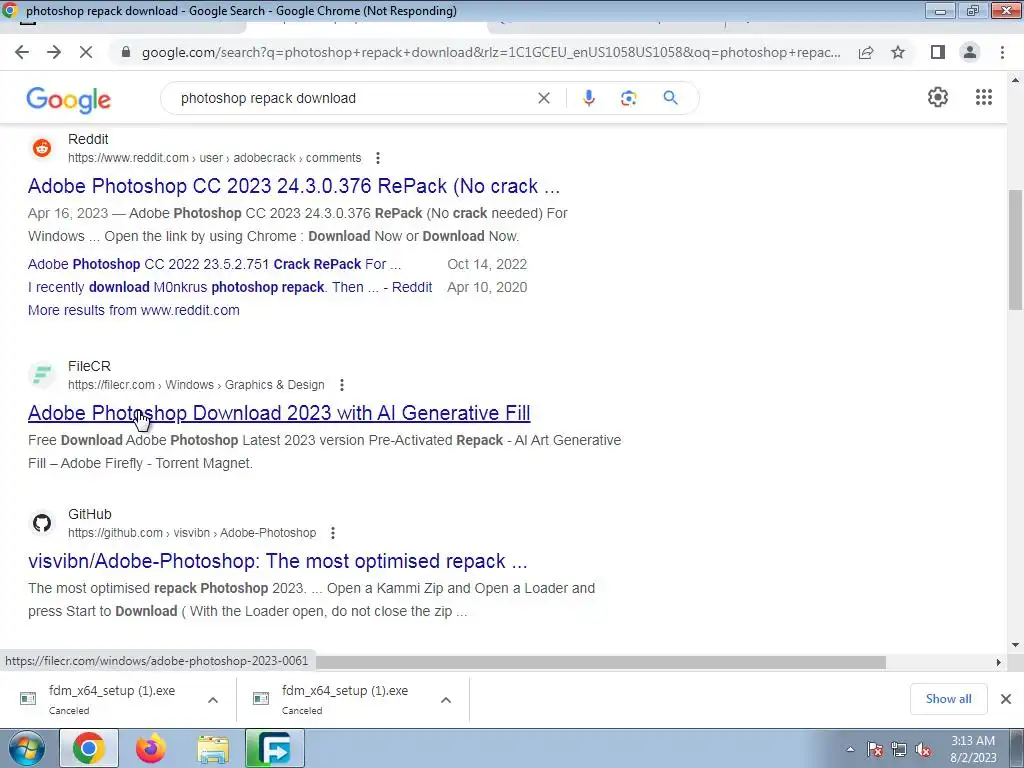Viewport: 1024px width, 768px height.
Task: Click the filecr.com breadcrumb URL text
Action: click(x=196, y=385)
